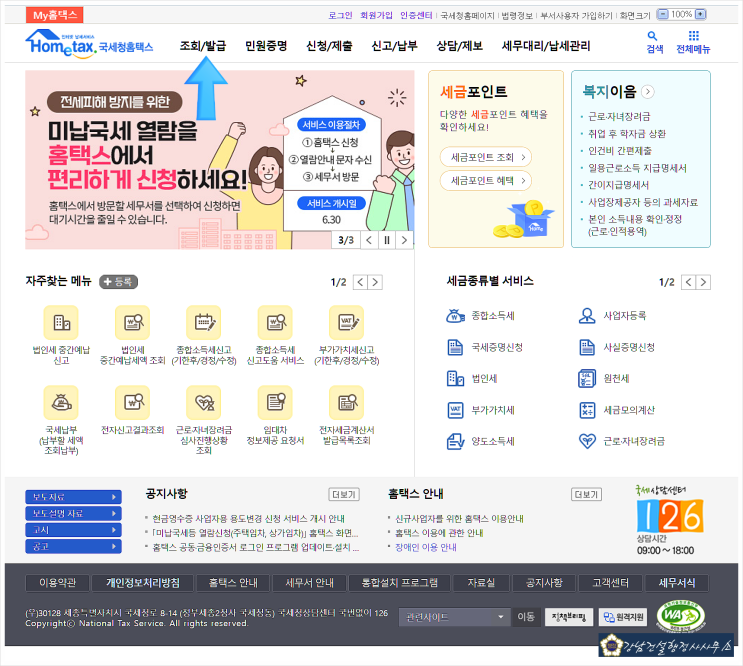Screen dimensions: 743x666
Task: Open the 조회/발급 menu
Action: pos(203,46)
